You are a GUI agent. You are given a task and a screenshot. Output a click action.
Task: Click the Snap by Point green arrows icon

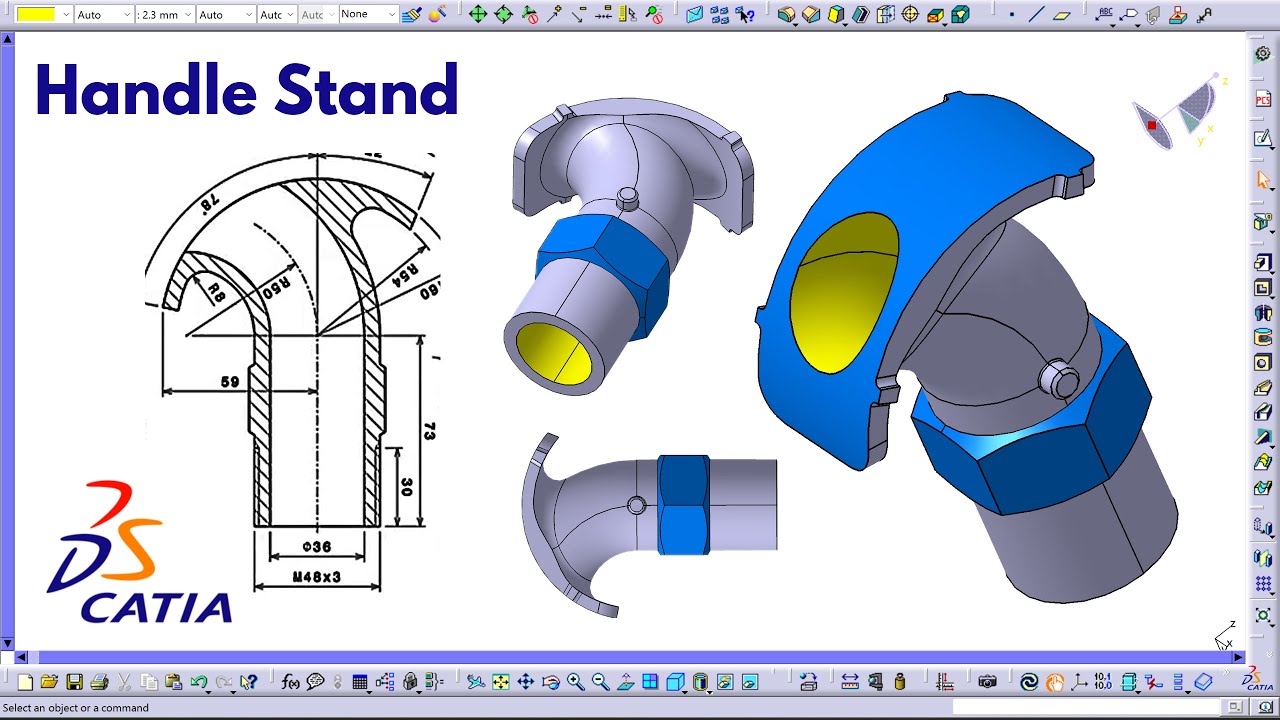pos(478,15)
